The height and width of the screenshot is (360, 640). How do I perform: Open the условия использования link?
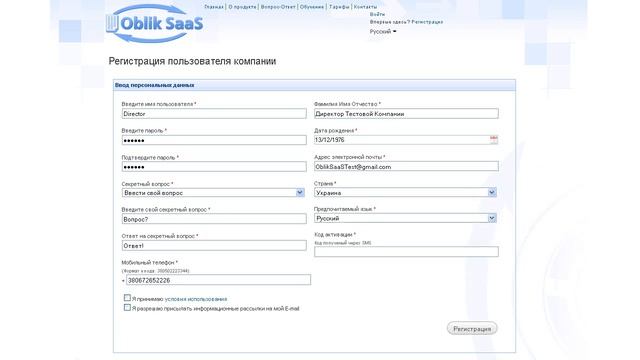point(196,299)
